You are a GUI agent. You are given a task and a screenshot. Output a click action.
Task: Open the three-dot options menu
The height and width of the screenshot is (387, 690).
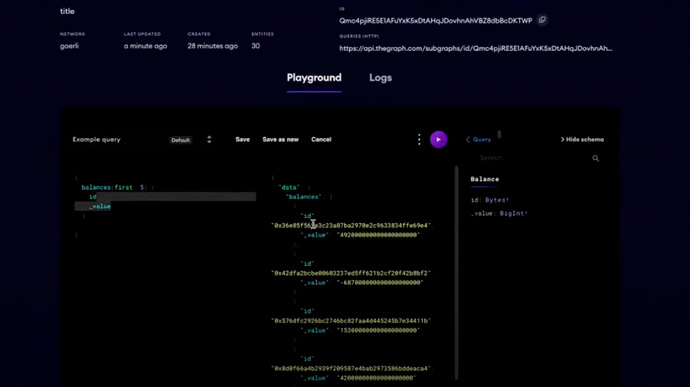[419, 140]
